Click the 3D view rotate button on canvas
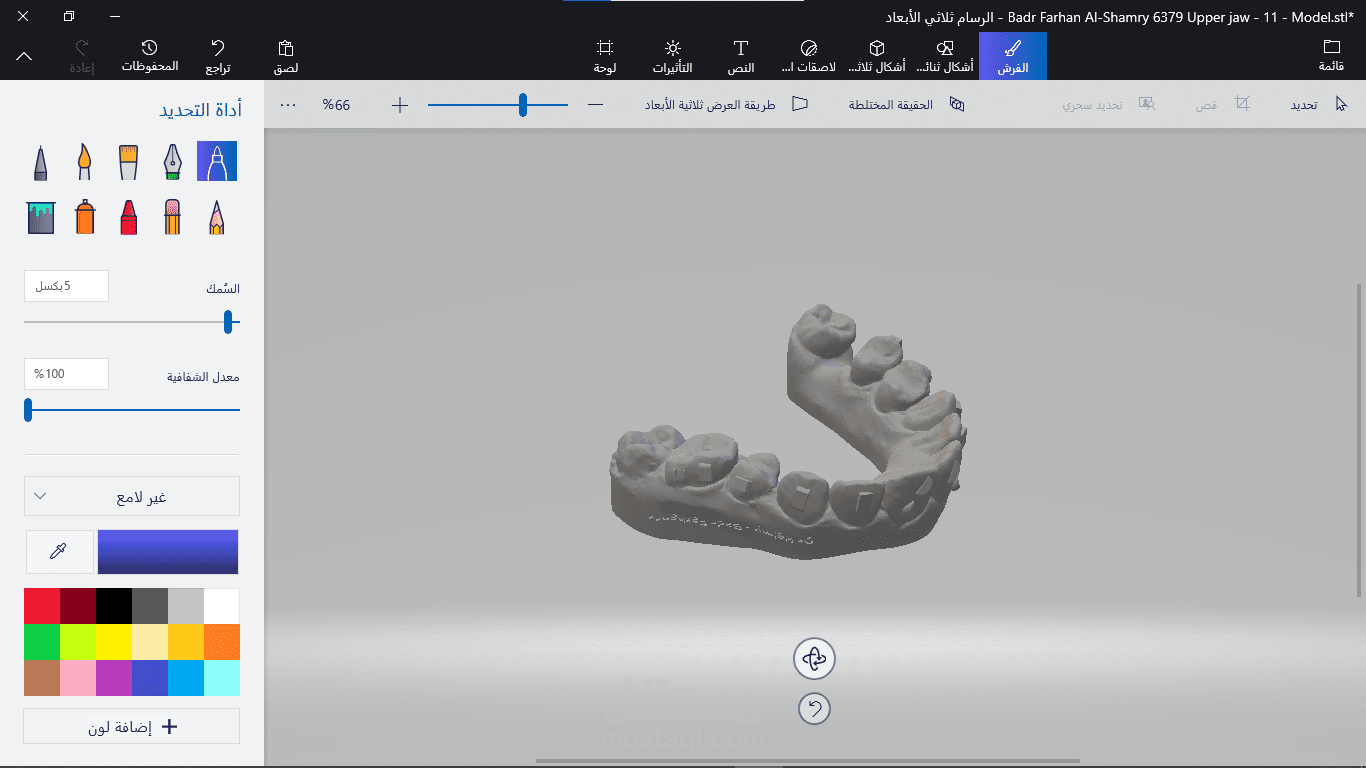Screen dimensions: 1366x768 [814, 659]
